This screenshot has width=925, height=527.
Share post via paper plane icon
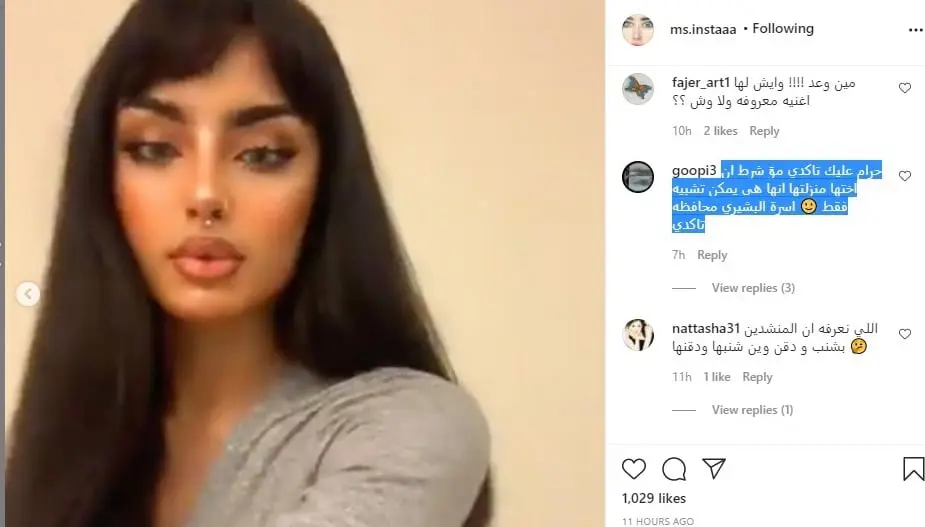point(714,469)
